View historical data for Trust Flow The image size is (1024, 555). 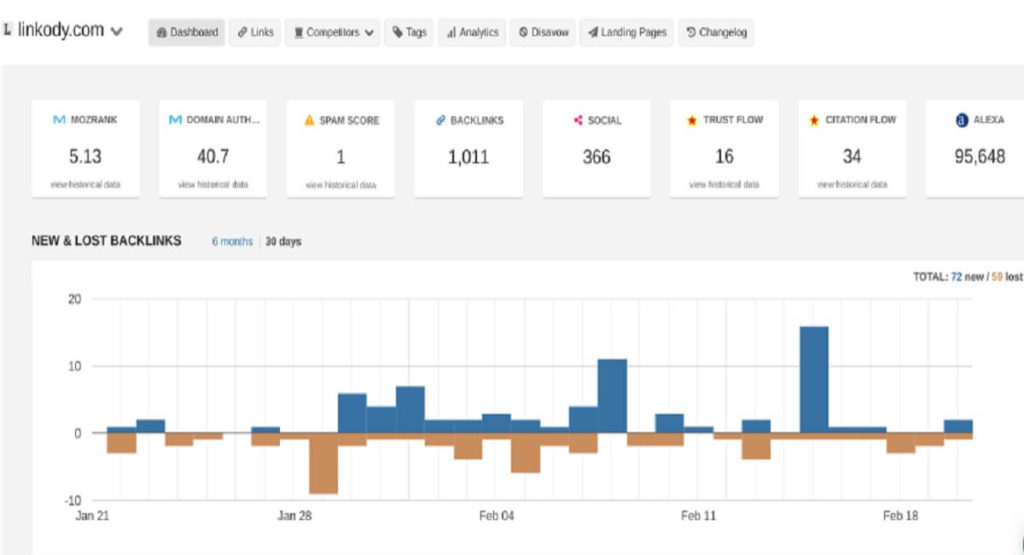click(724, 185)
